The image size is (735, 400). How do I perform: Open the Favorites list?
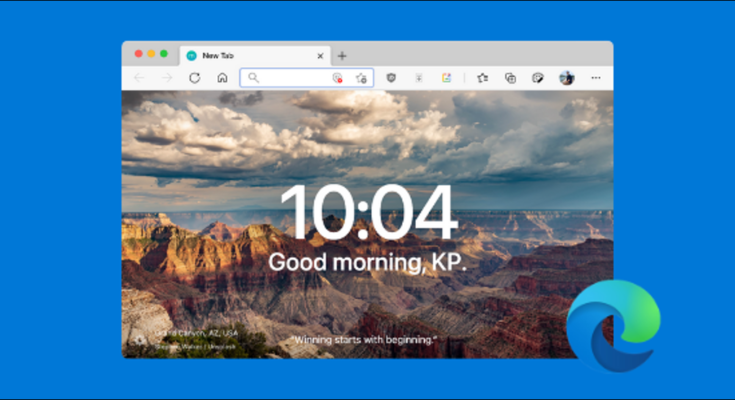point(483,77)
